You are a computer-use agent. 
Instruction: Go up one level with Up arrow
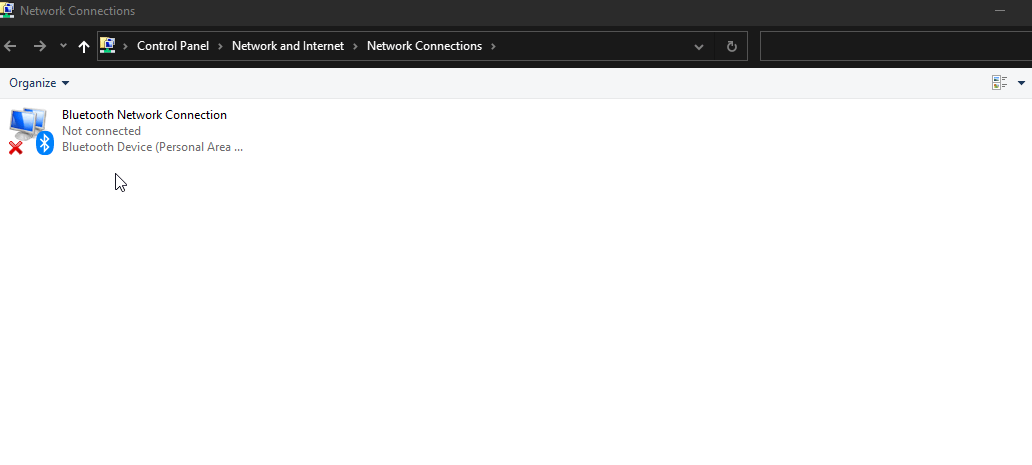(84, 46)
